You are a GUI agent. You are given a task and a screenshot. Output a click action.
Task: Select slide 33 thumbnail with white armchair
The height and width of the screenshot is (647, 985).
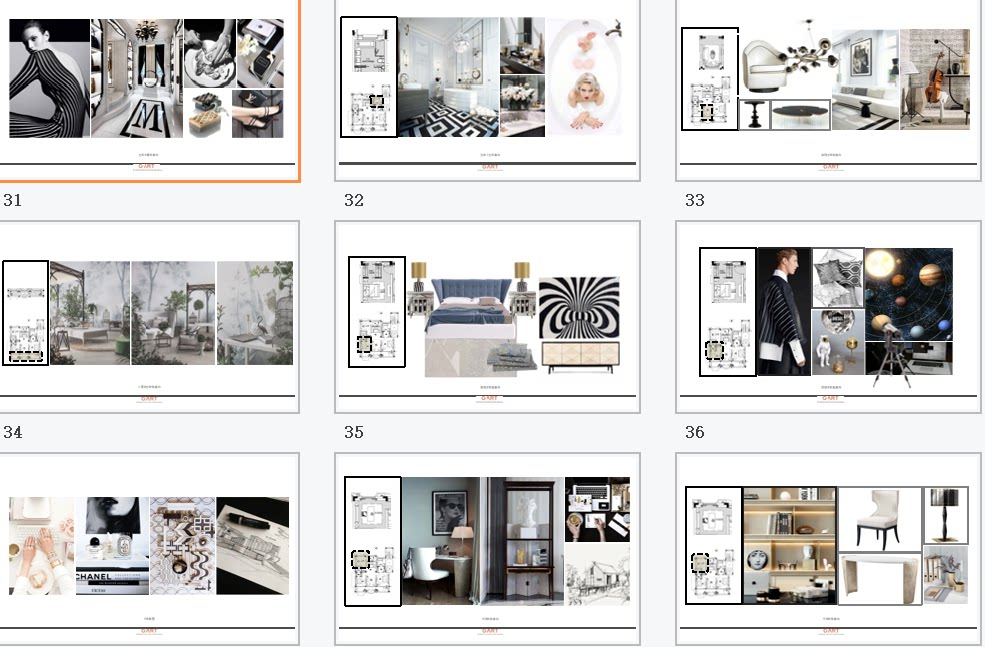(829, 89)
